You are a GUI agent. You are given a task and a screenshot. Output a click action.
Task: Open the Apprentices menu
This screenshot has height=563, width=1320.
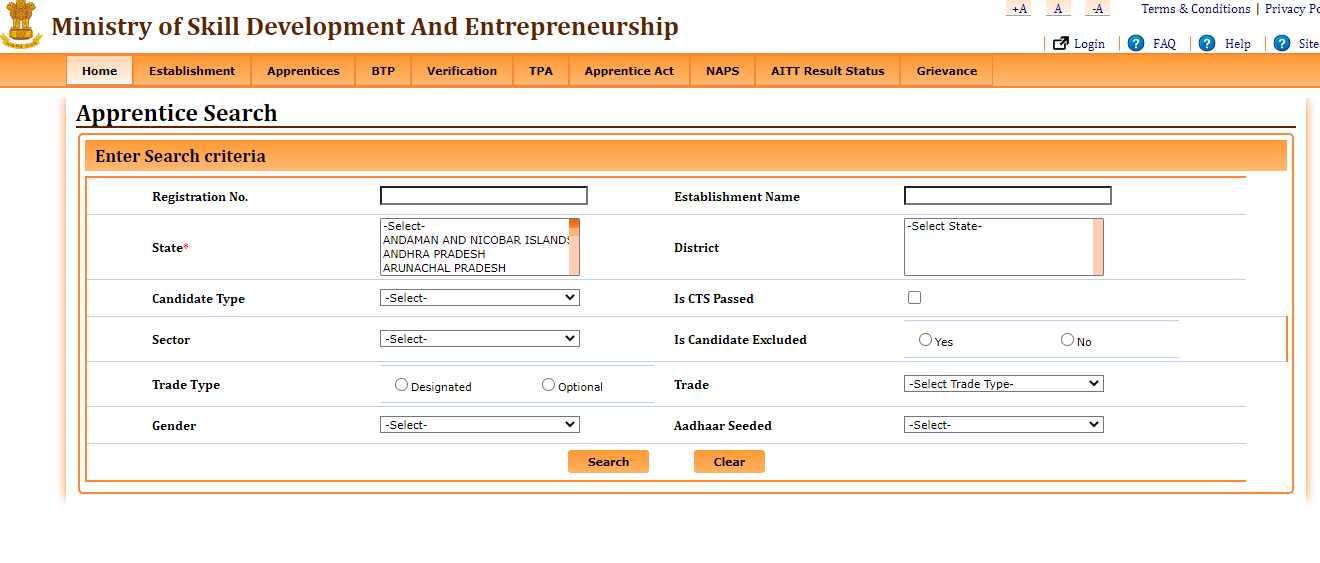(x=303, y=71)
